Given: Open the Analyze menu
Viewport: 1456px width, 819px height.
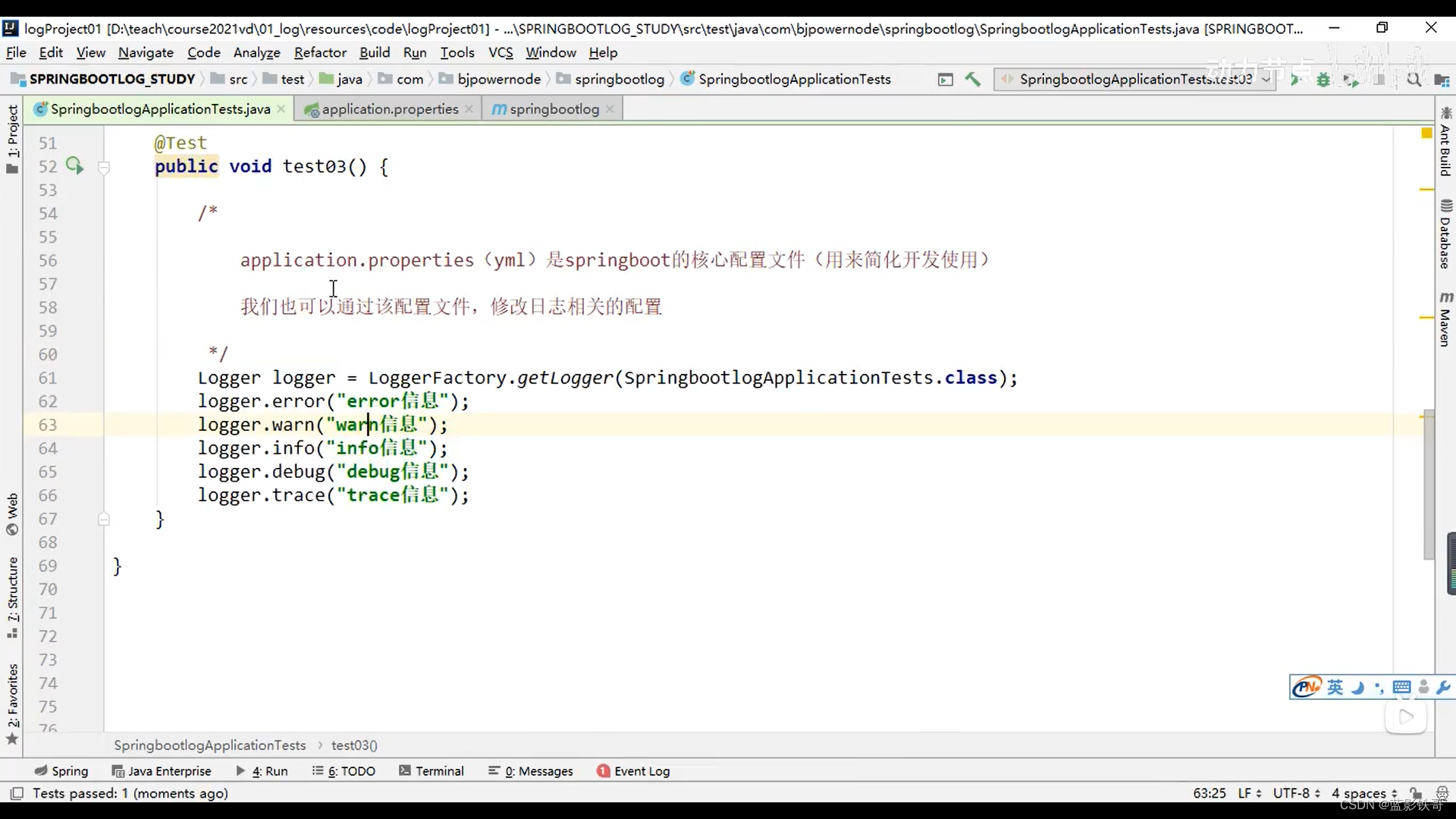Looking at the screenshot, I should tap(256, 52).
